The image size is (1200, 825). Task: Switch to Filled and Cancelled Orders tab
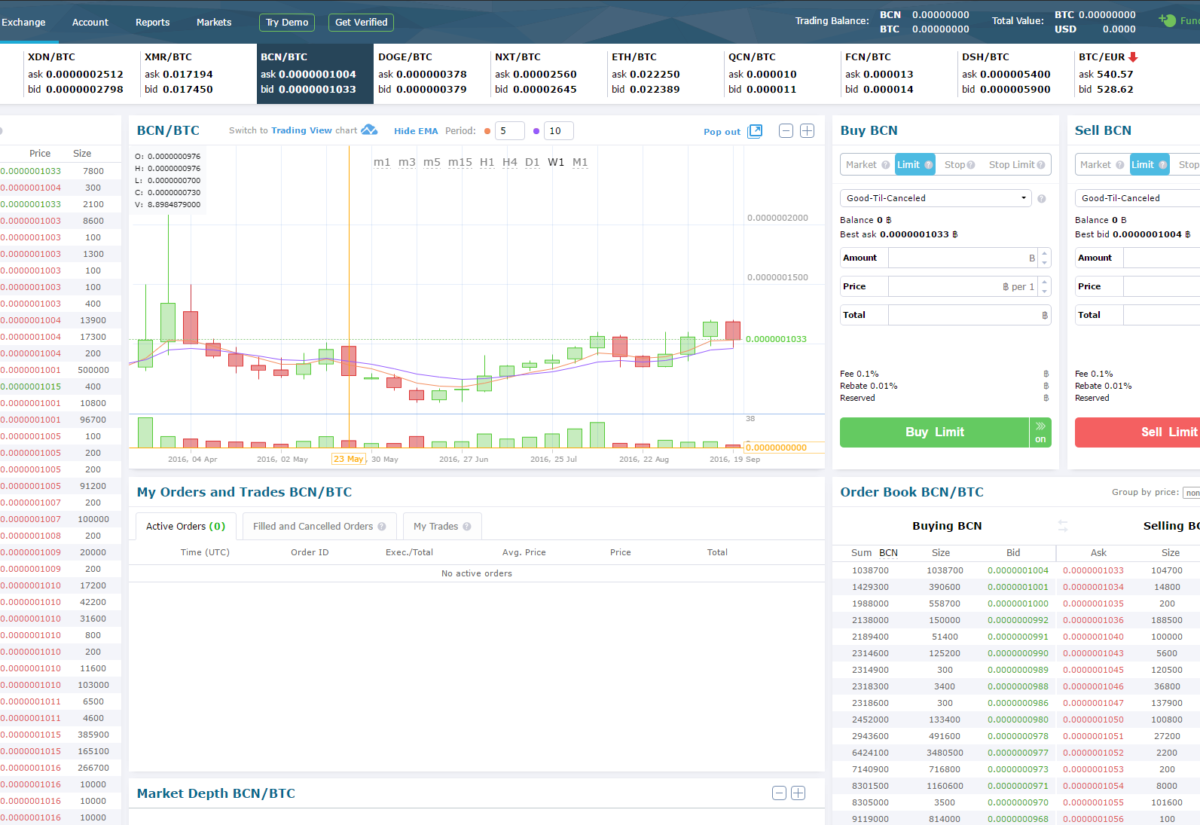pos(319,526)
